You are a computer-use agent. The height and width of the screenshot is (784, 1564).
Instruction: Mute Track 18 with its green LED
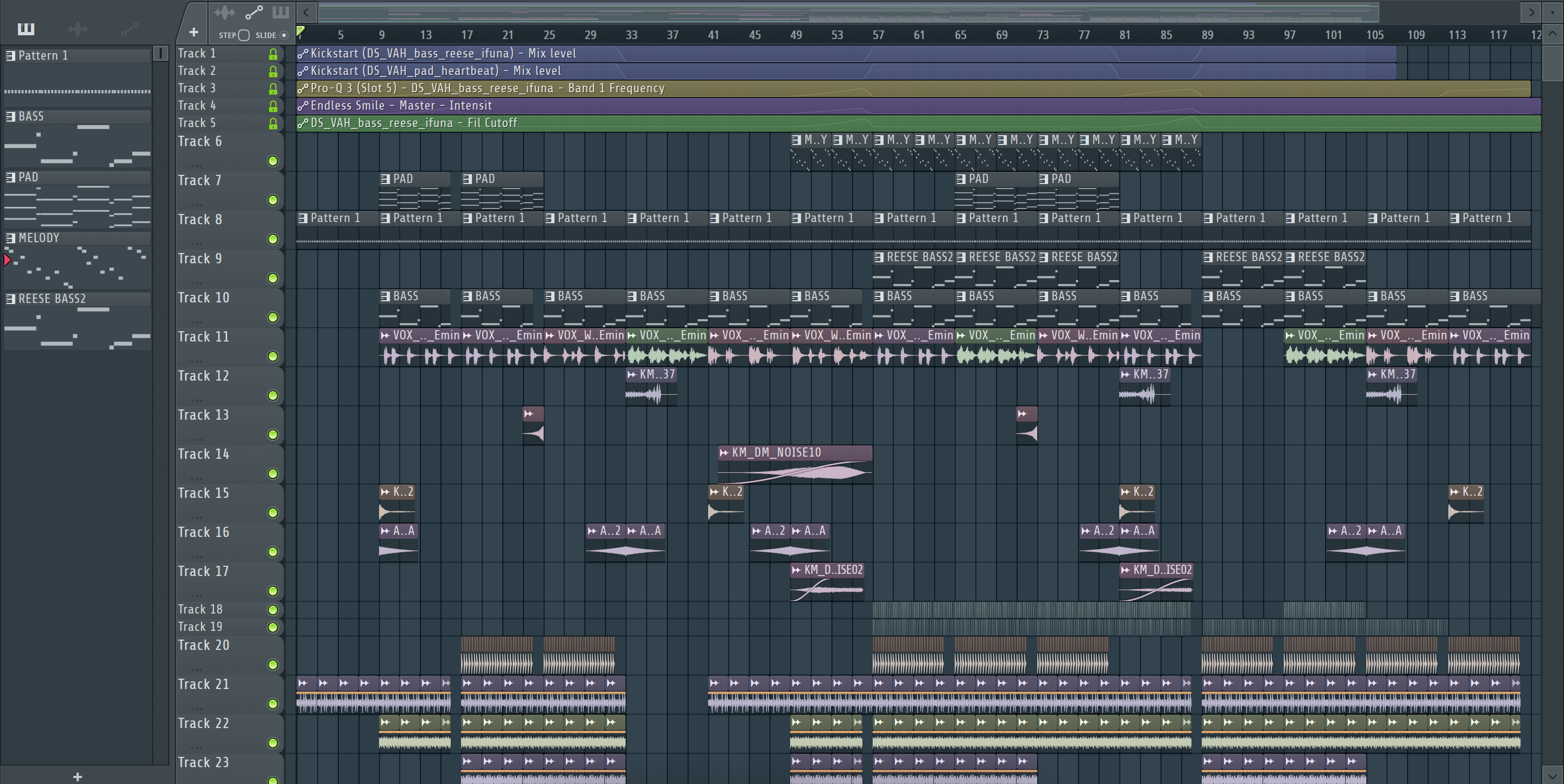tap(273, 610)
